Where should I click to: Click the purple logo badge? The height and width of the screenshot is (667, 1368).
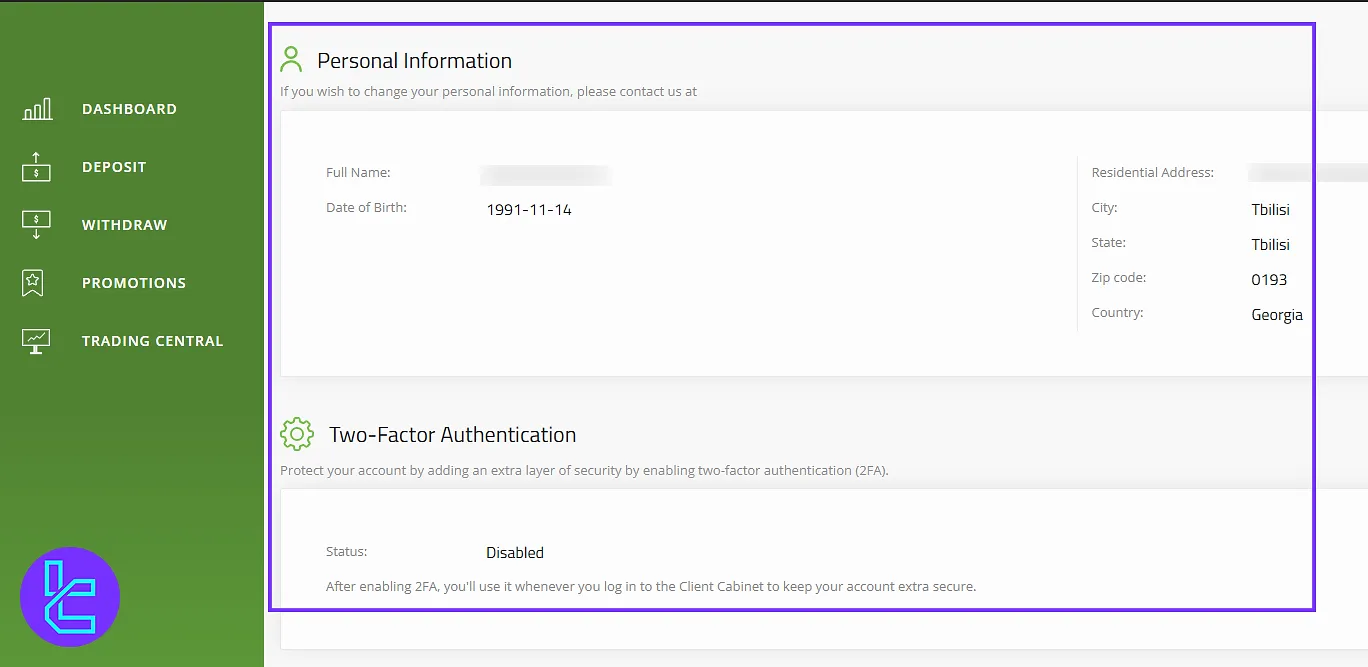pyautogui.click(x=70, y=597)
